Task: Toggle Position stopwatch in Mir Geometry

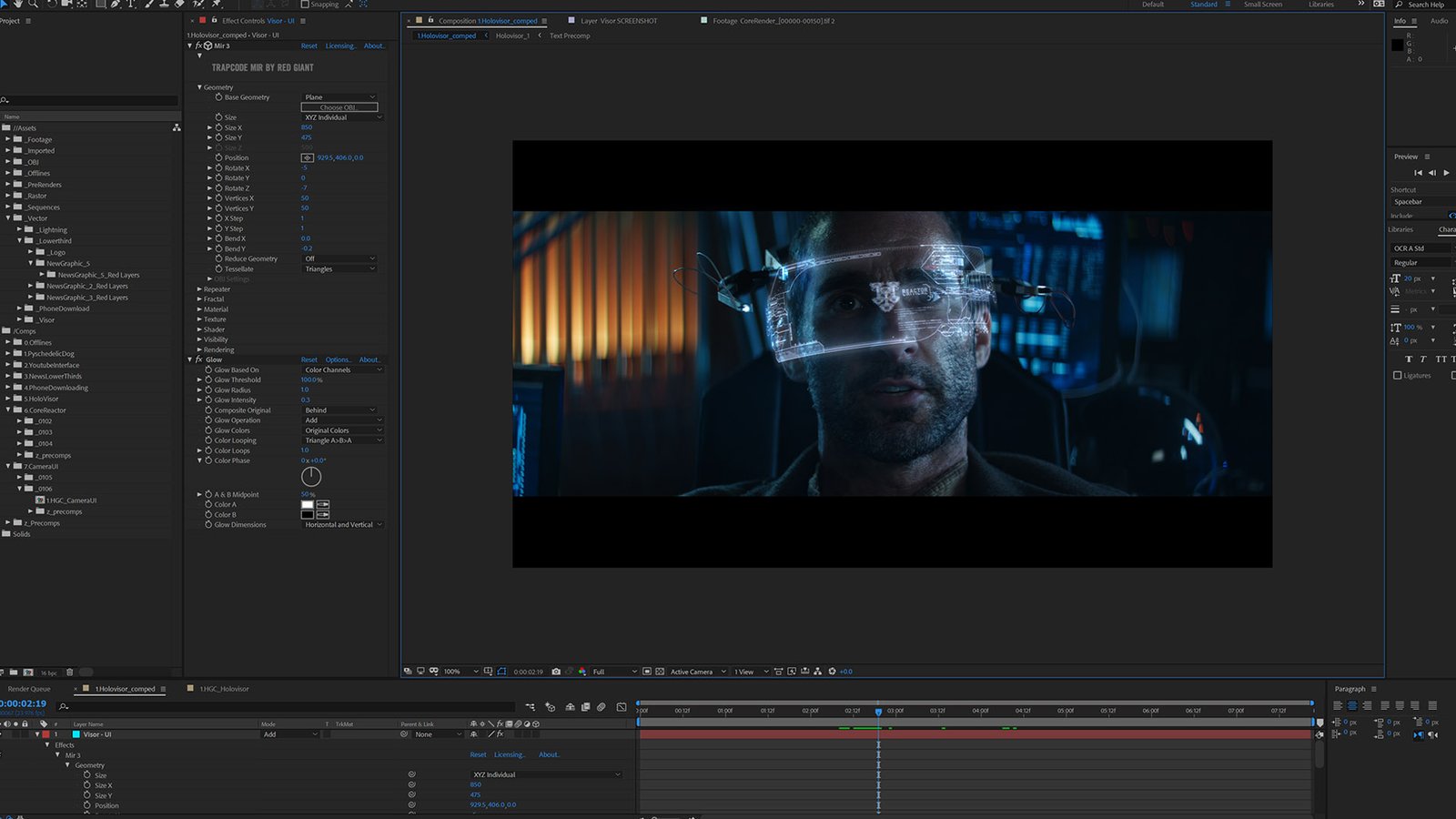Action: (x=218, y=157)
